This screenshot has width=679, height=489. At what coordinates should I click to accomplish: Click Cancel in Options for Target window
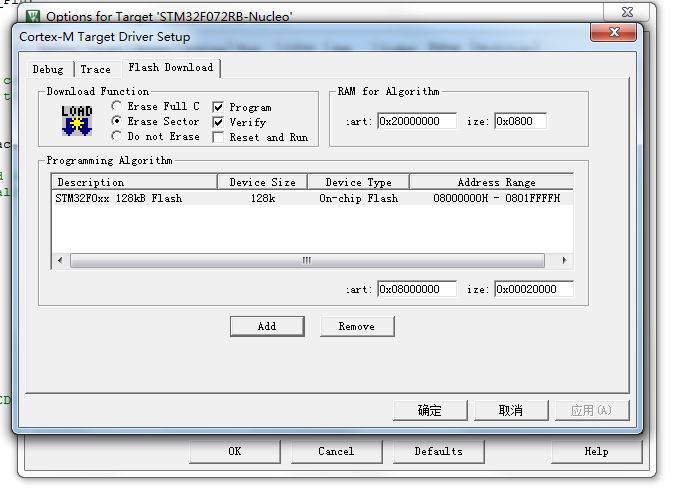click(x=336, y=451)
